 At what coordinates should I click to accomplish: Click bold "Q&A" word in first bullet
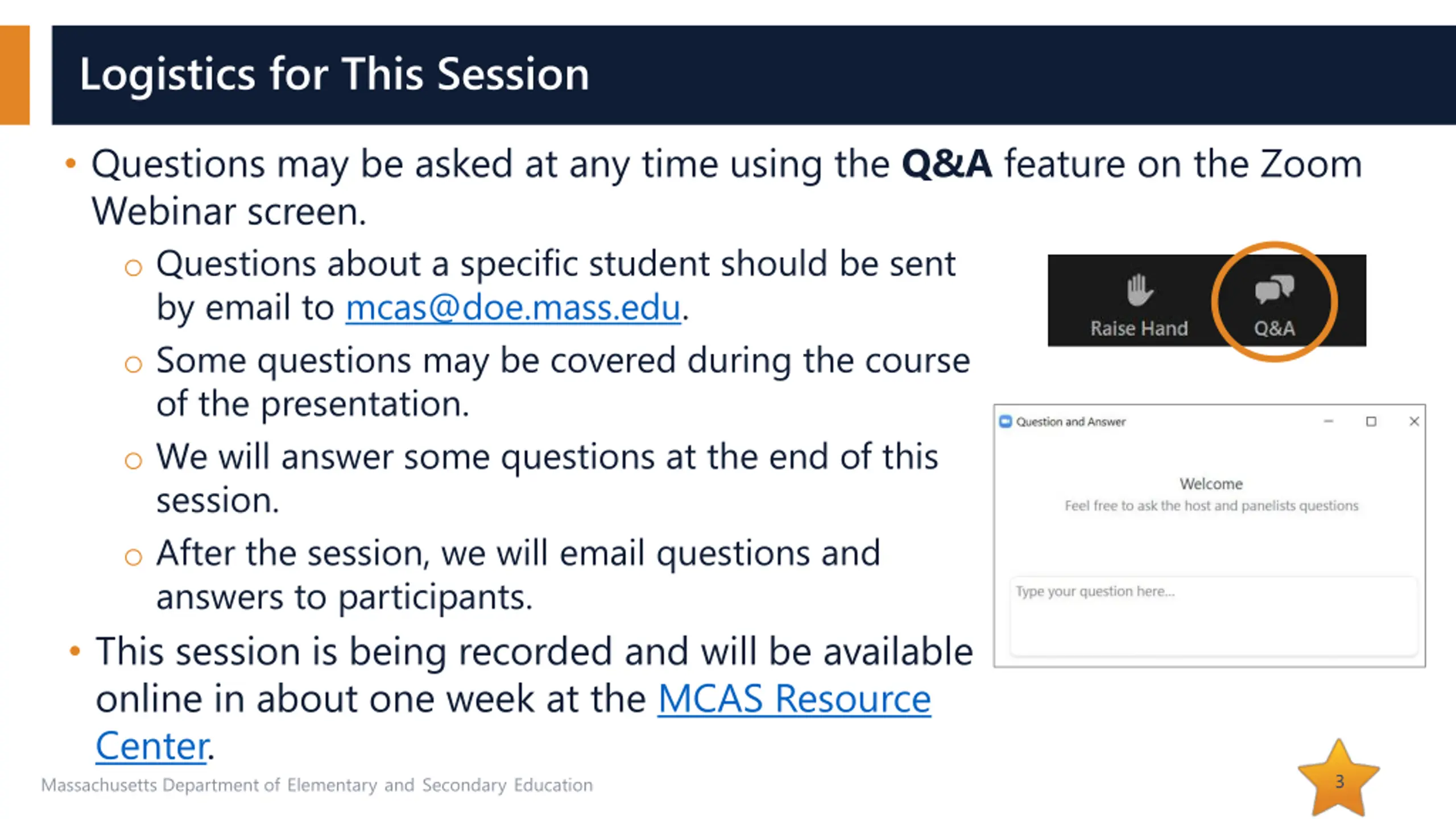tap(946, 164)
